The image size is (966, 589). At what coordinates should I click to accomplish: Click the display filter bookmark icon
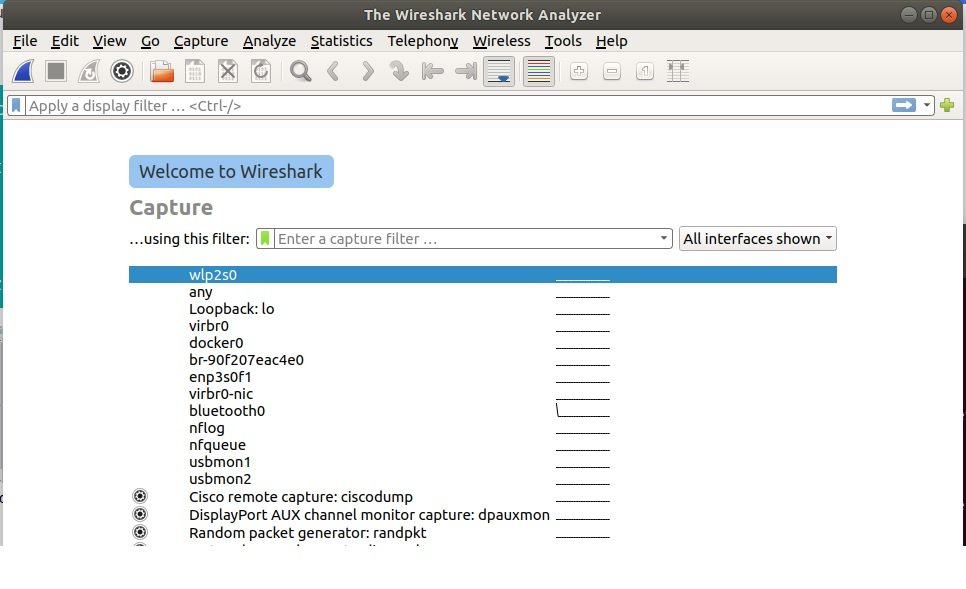[x=17, y=105]
